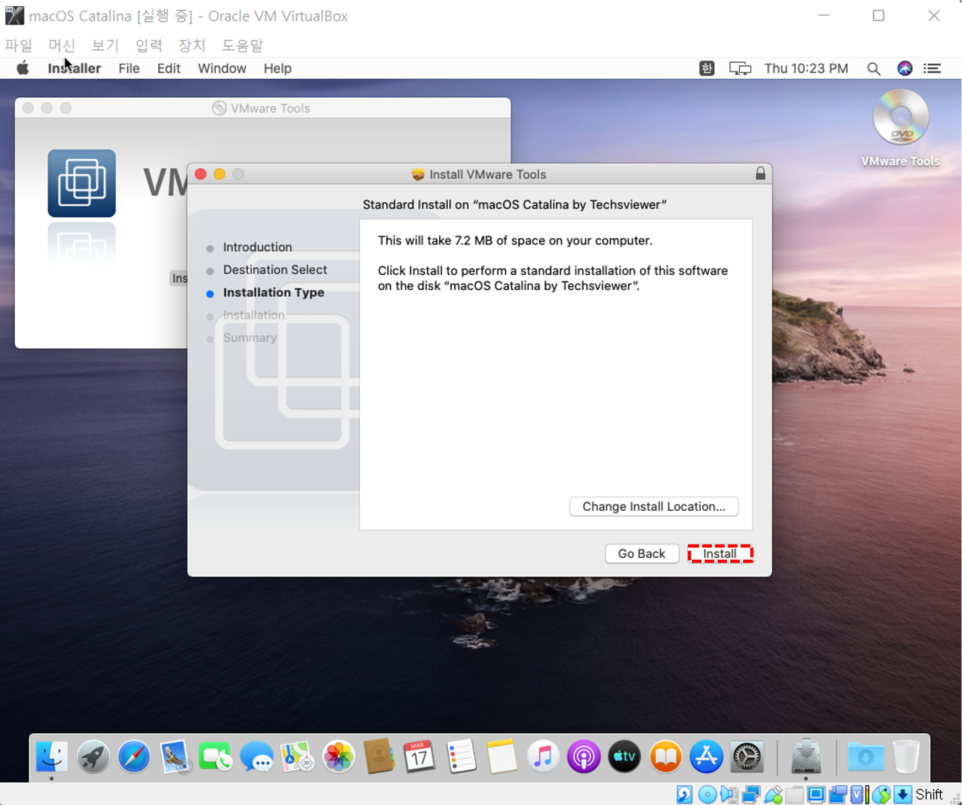Open Podcasts from the Dock
The image size is (962, 805).
[583, 756]
